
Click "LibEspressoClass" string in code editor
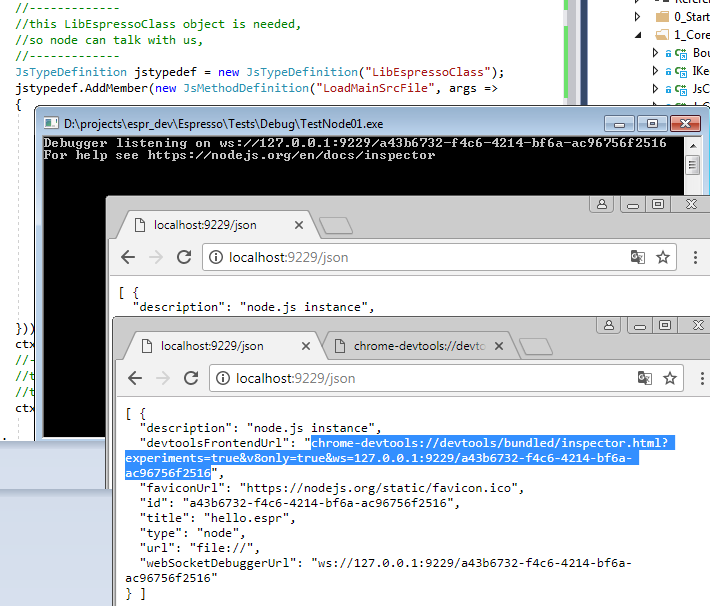coord(428,72)
